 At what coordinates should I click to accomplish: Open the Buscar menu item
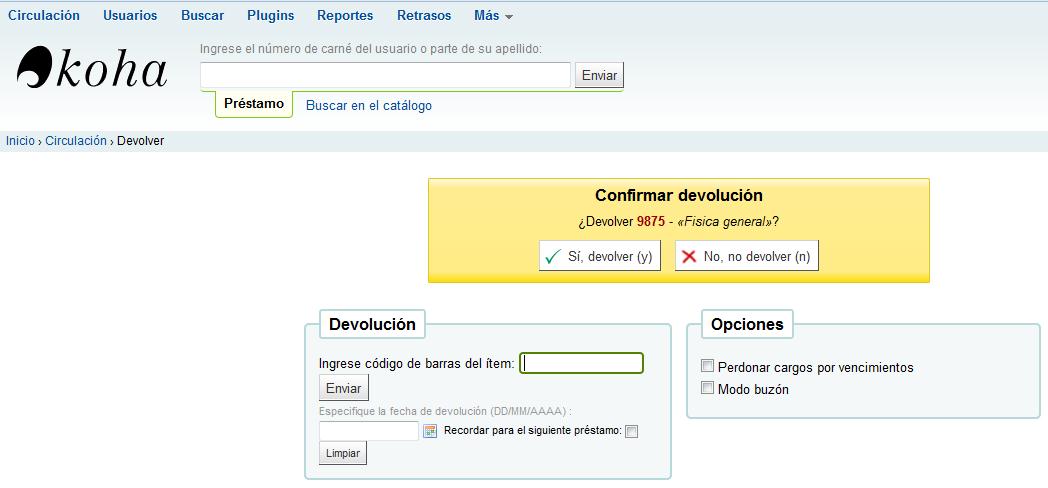[x=202, y=16]
